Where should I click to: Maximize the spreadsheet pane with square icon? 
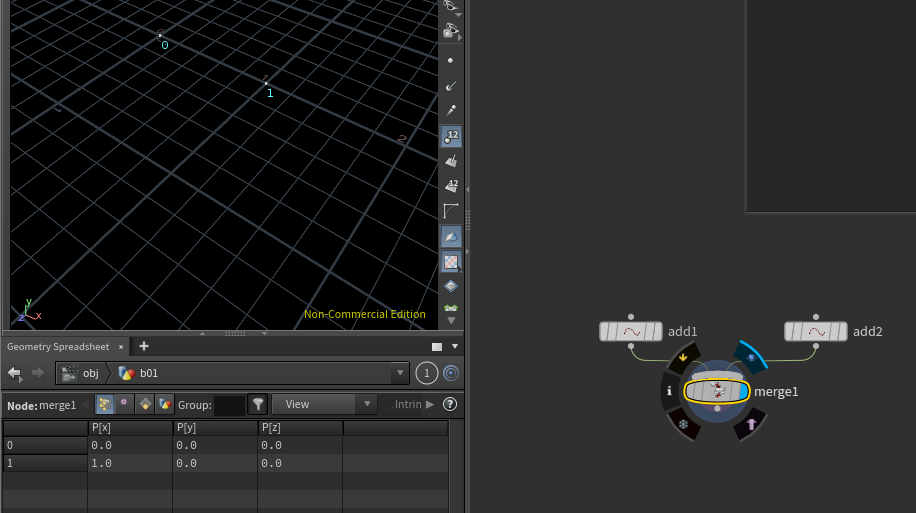[436, 346]
